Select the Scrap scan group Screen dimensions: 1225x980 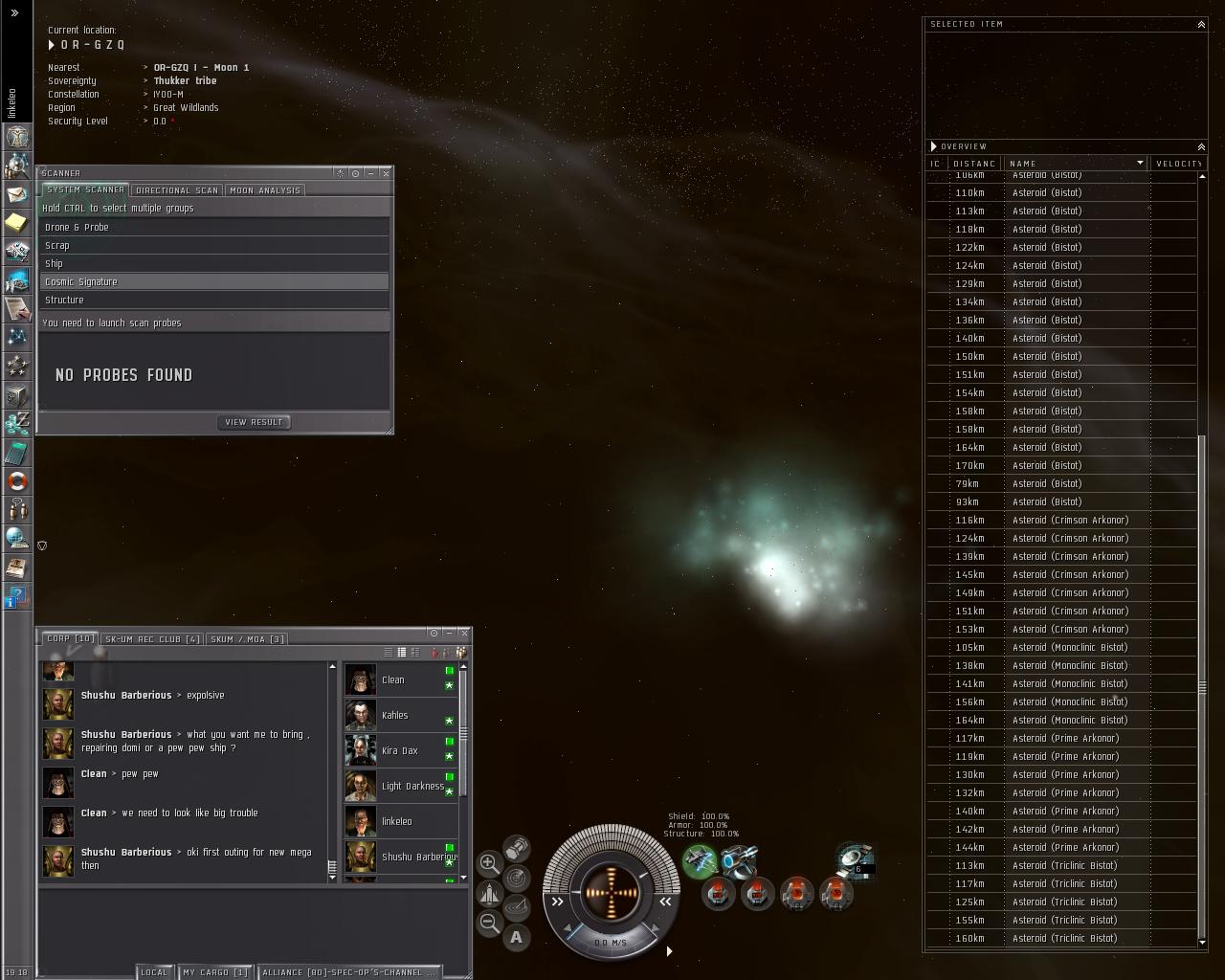tap(214, 245)
